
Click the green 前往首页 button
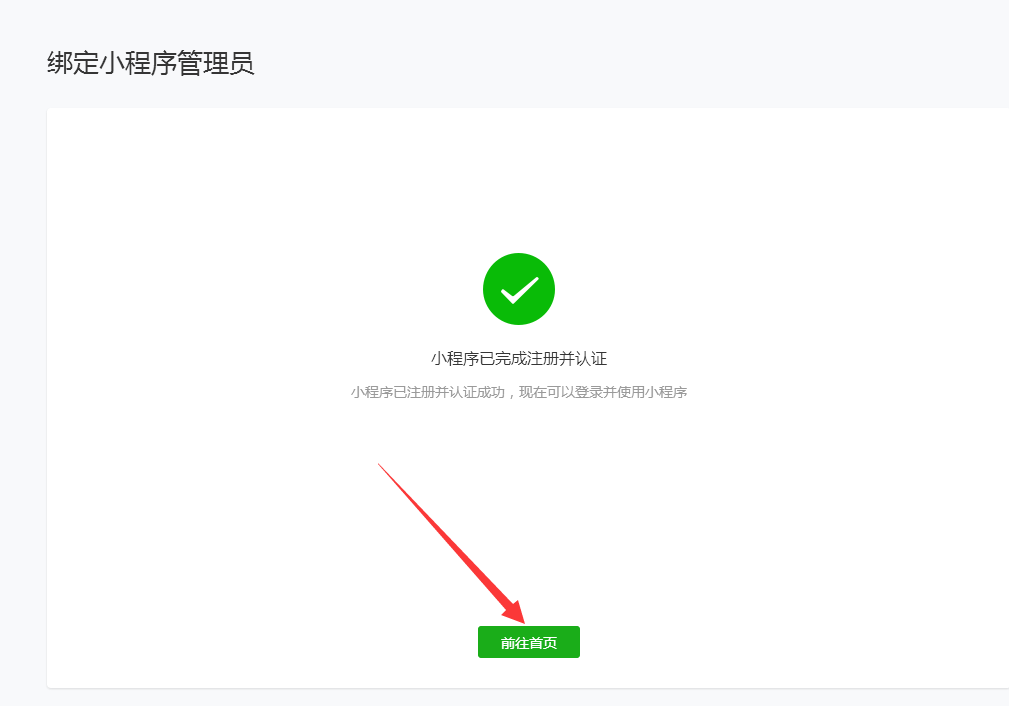[528, 642]
